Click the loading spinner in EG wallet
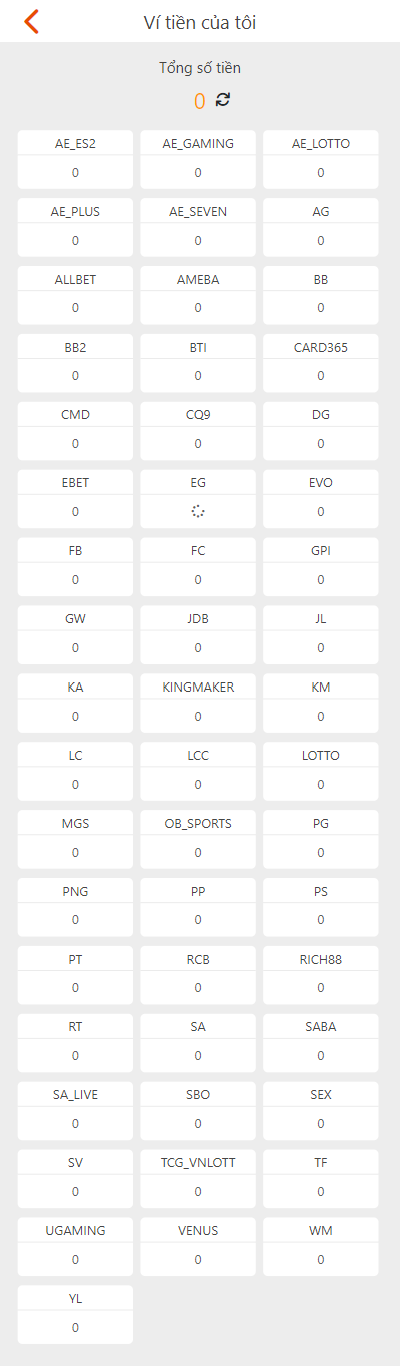 pos(198,511)
